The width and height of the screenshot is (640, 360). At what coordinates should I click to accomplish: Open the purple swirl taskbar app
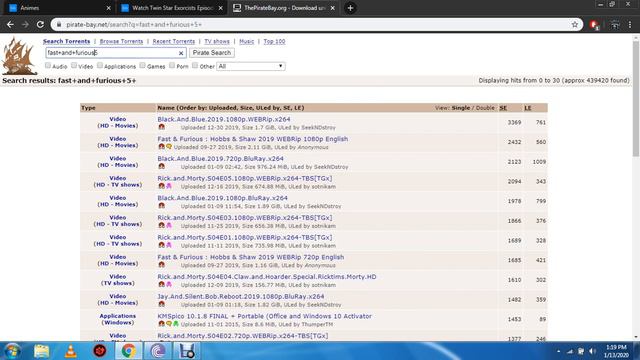click(158, 351)
